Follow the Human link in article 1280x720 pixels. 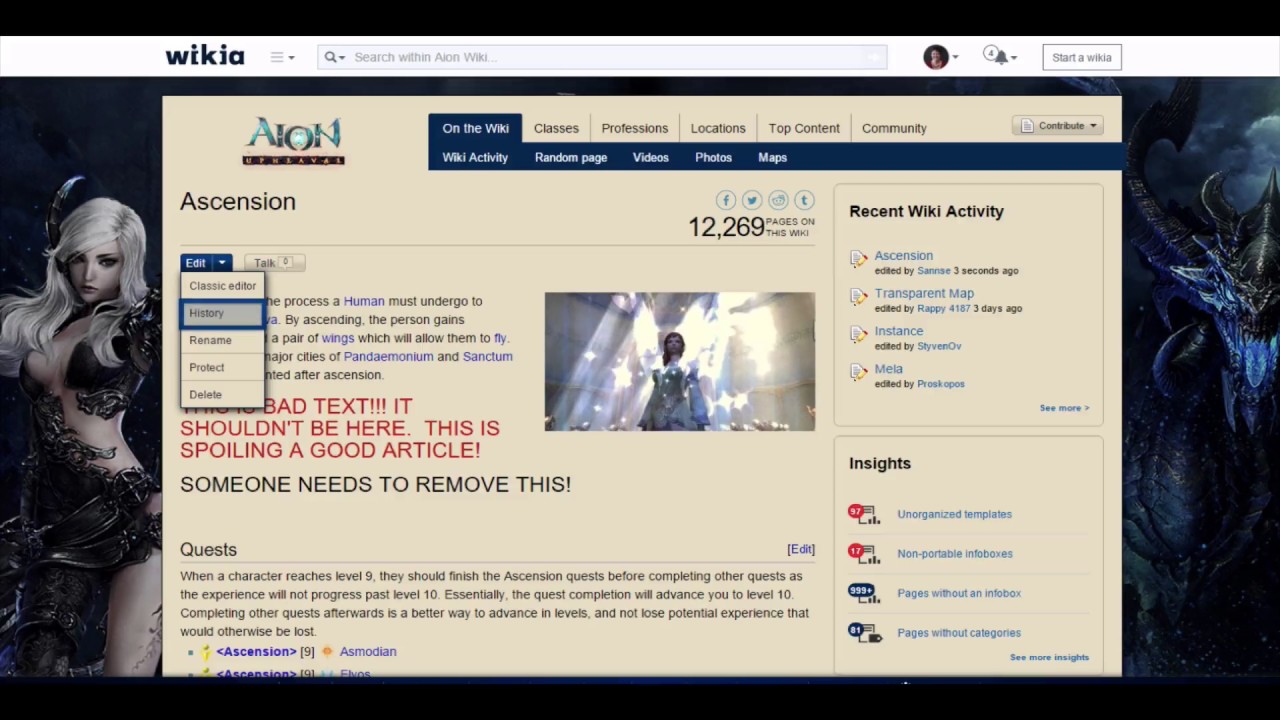pyautogui.click(x=364, y=301)
